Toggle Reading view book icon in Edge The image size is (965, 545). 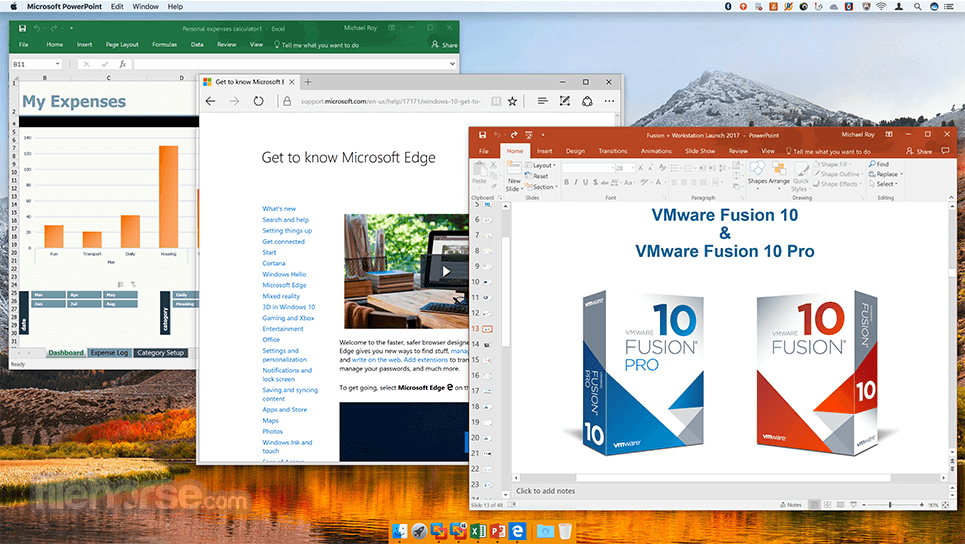coord(496,101)
